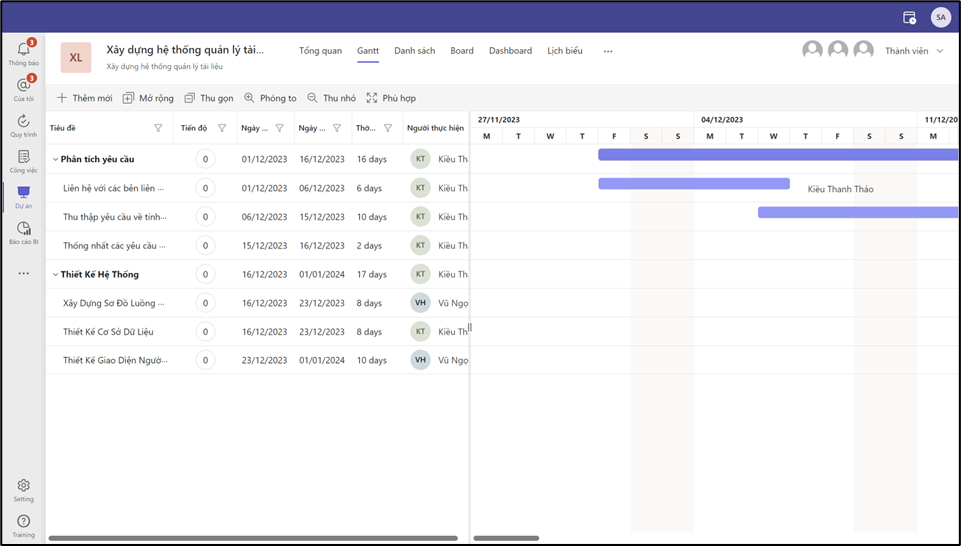Open the Của tôi mentions icon
The image size is (961, 546).
(23, 87)
